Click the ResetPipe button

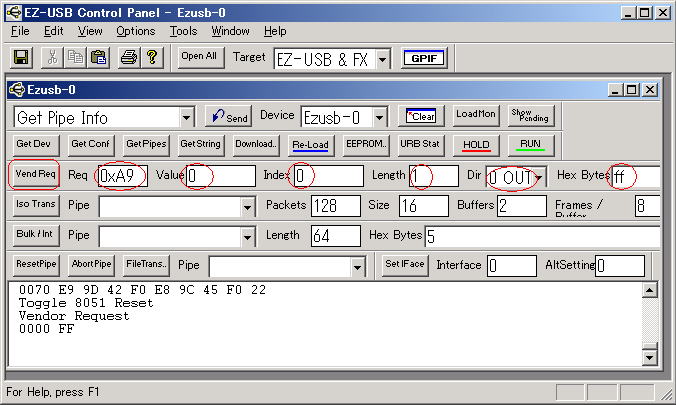pyautogui.click(x=36, y=265)
